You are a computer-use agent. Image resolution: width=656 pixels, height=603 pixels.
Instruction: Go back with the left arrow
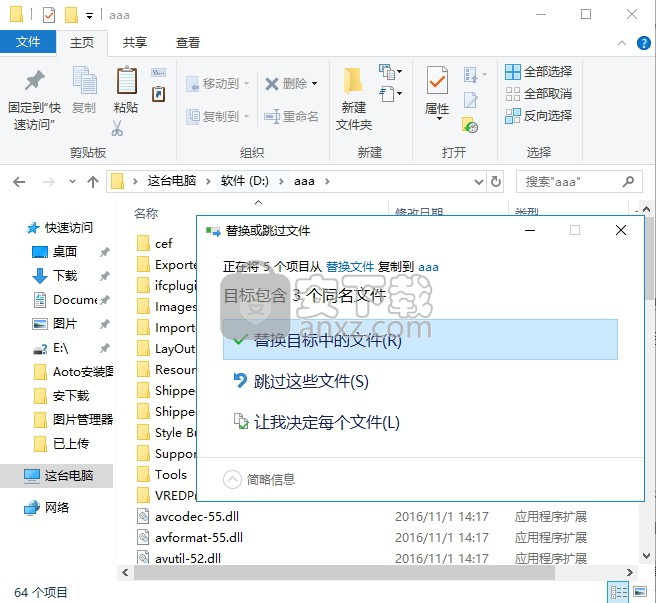click(x=19, y=182)
